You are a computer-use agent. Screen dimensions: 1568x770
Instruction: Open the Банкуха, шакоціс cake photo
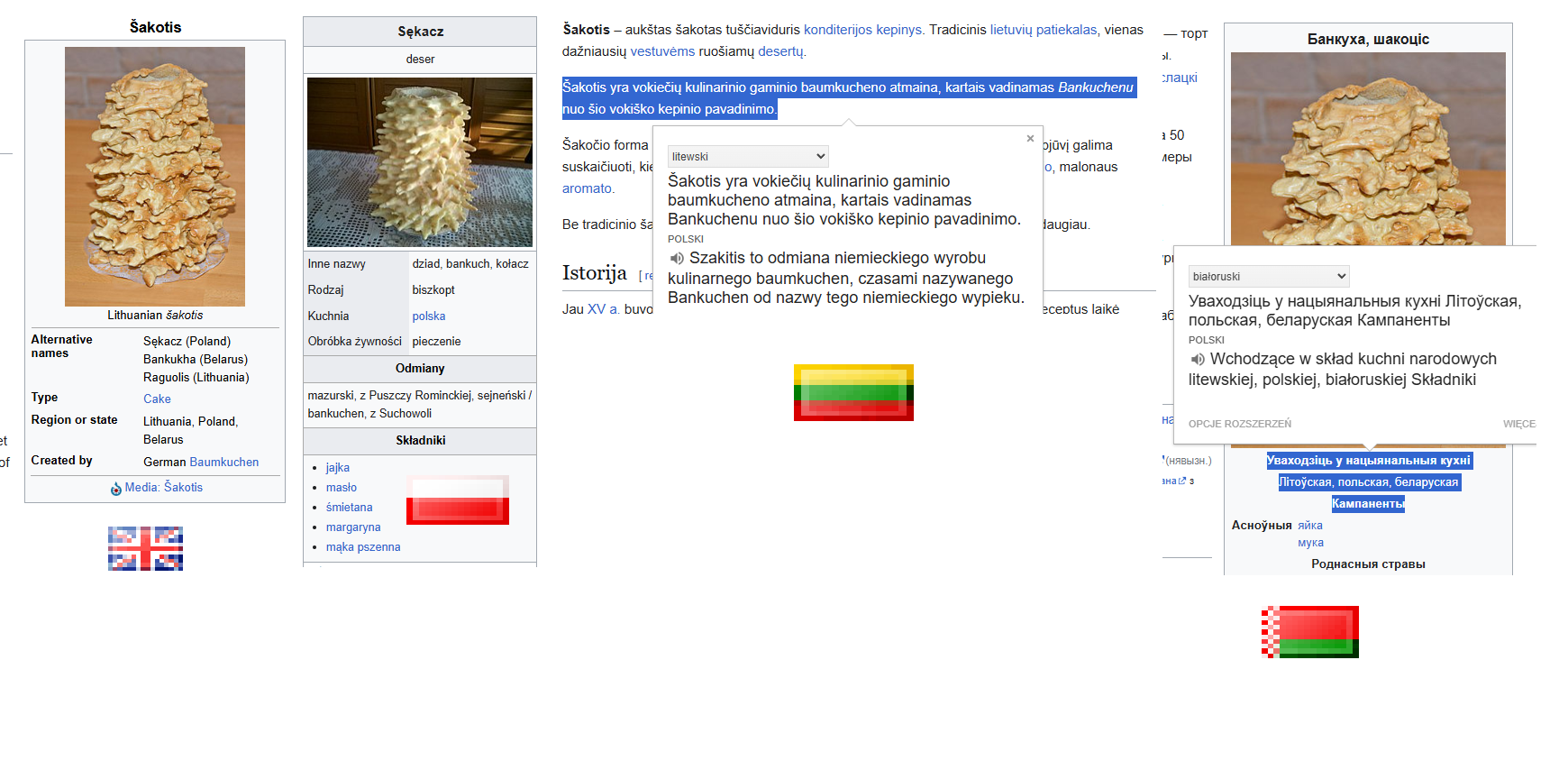click(x=1368, y=149)
